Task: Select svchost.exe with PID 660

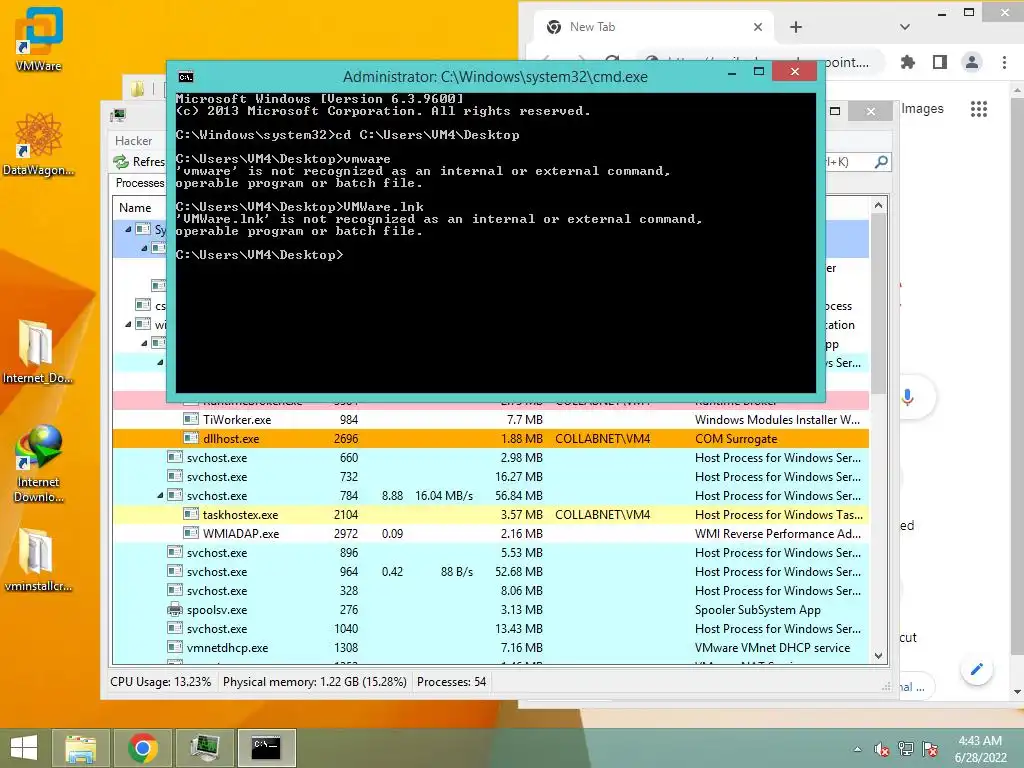Action: tap(490, 457)
